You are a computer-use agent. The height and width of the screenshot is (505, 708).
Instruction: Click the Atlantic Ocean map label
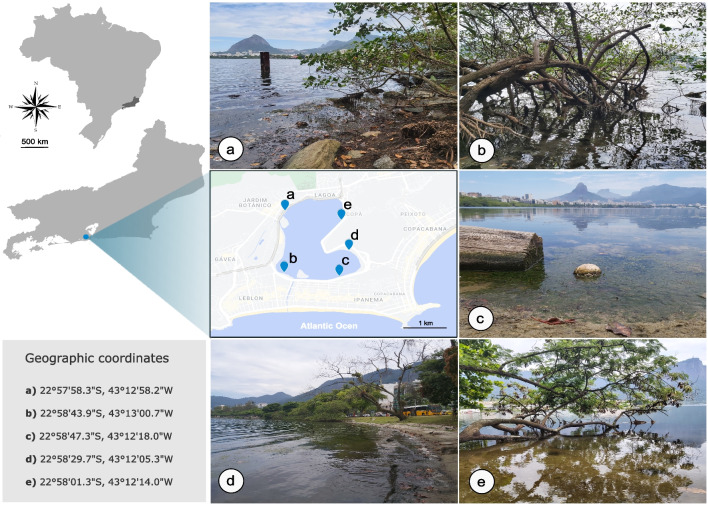point(329,326)
